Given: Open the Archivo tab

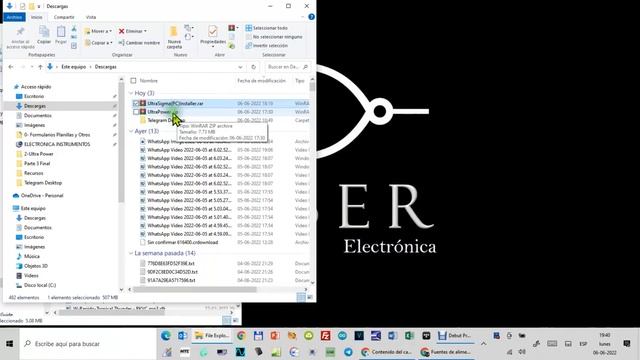Looking at the screenshot, I should pyautogui.click(x=14, y=17).
